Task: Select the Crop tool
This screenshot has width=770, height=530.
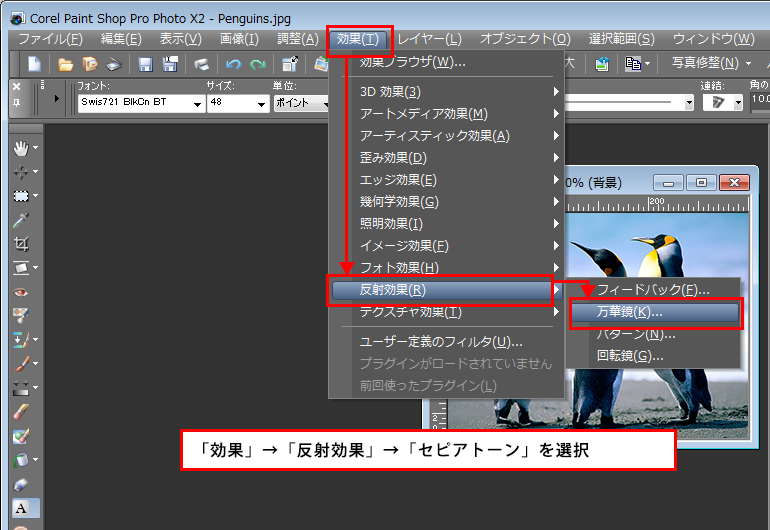Action: (21, 244)
